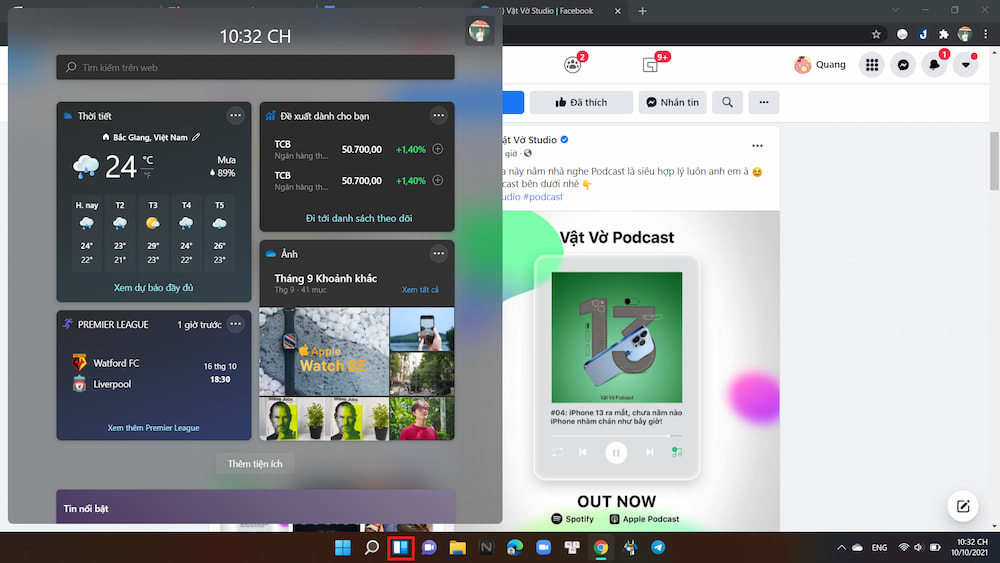Image resolution: width=1000 pixels, height=563 pixels.
Task: Open Facebook notifications bell
Action: point(934,65)
